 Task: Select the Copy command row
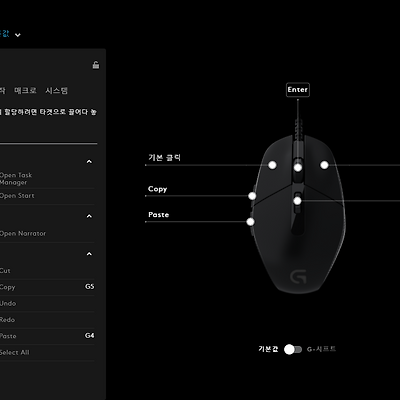[x=47, y=287]
